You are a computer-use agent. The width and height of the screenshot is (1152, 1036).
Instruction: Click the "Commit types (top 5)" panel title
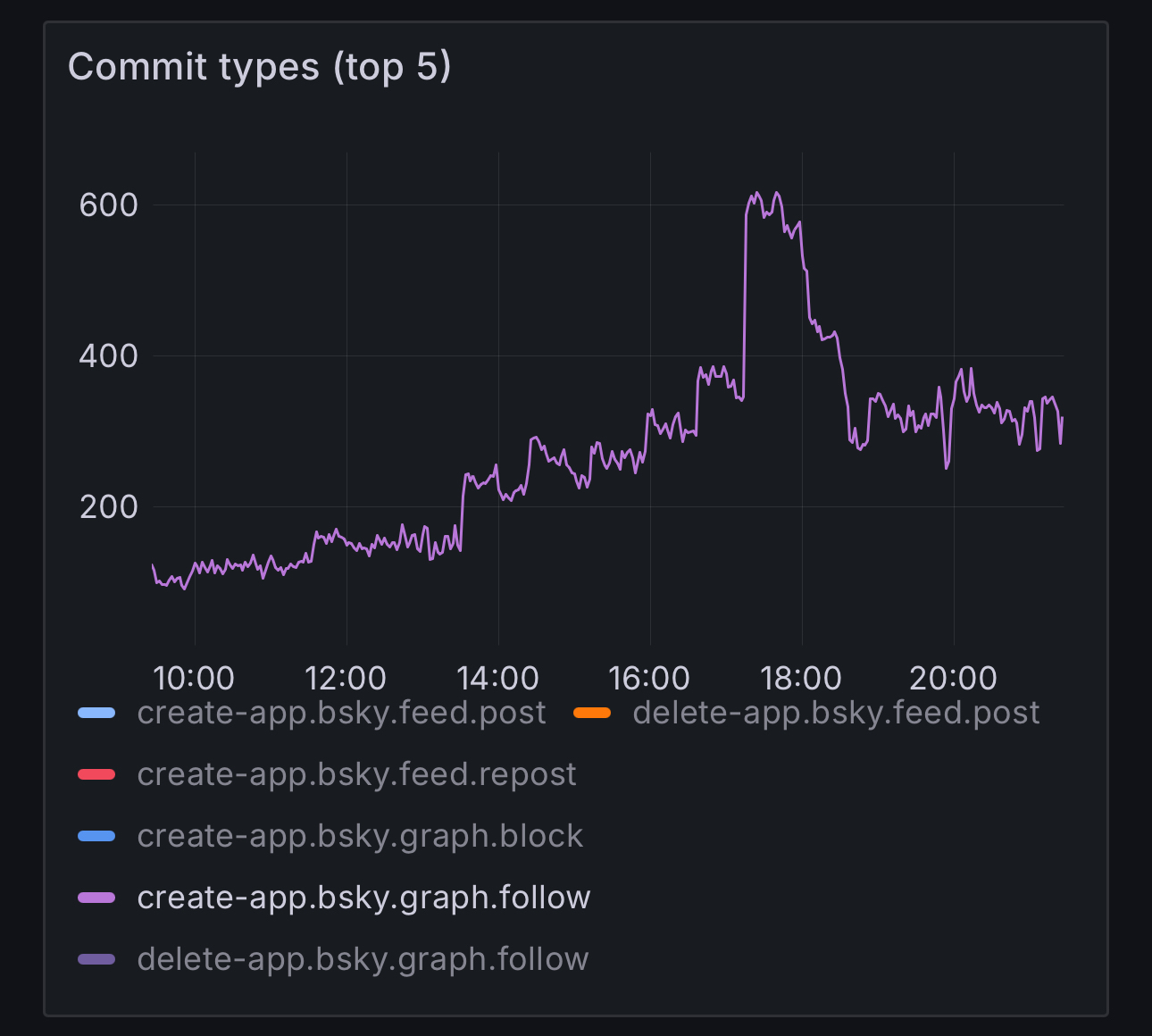click(x=259, y=67)
